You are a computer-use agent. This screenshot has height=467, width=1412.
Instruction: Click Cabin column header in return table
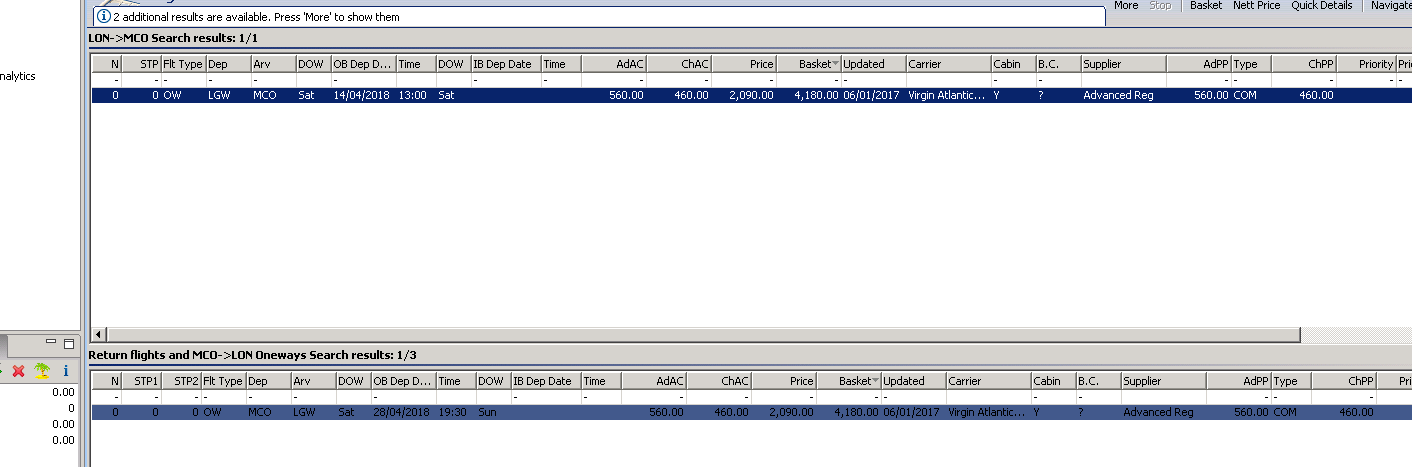pos(1052,381)
